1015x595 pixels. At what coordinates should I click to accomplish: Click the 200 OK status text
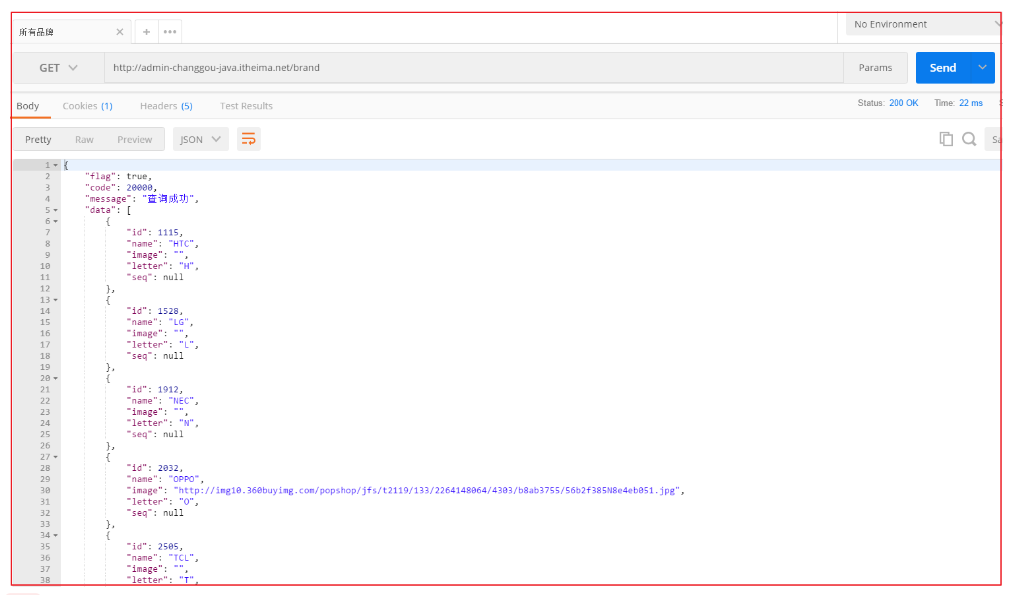904,103
